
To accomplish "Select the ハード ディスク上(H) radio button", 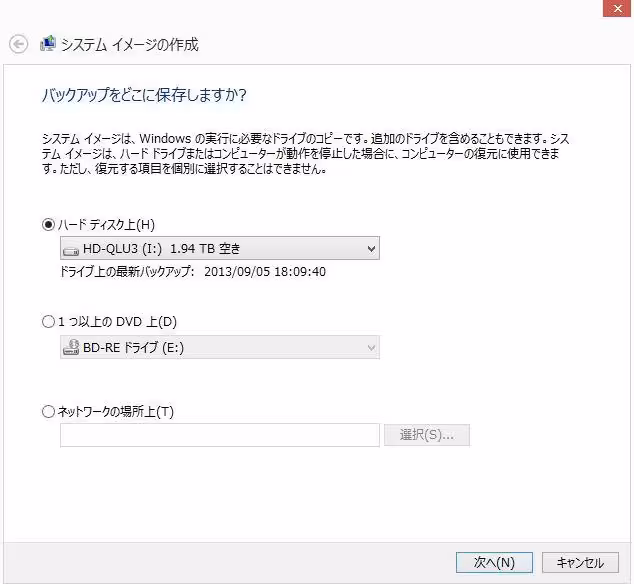I will [x=48, y=225].
